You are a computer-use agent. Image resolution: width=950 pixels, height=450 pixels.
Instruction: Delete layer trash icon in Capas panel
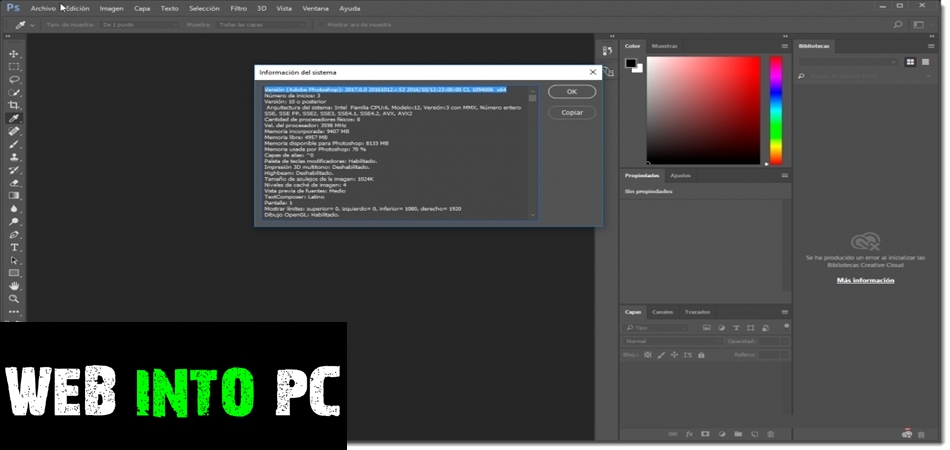point(771,434)
